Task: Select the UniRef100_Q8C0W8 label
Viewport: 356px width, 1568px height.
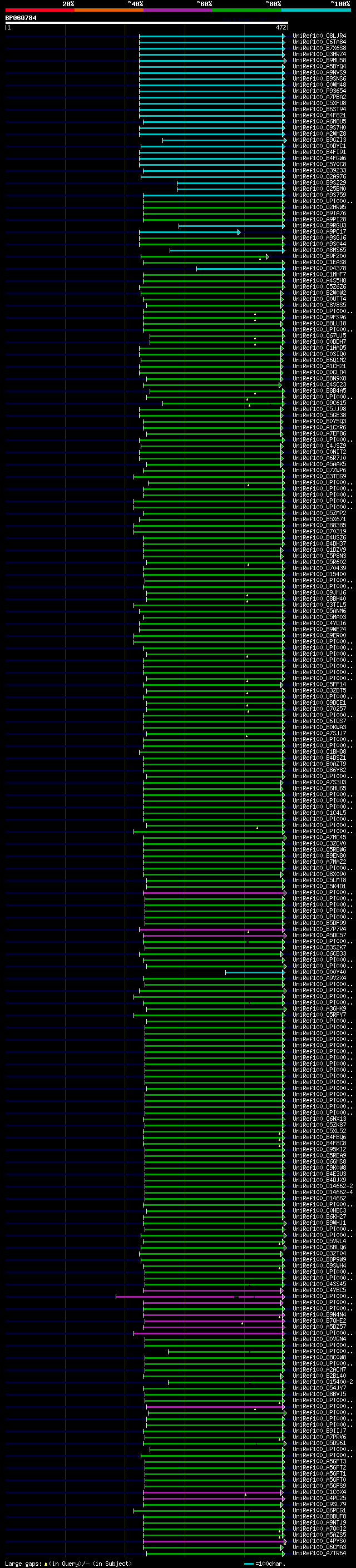Action: (319, 1357)
